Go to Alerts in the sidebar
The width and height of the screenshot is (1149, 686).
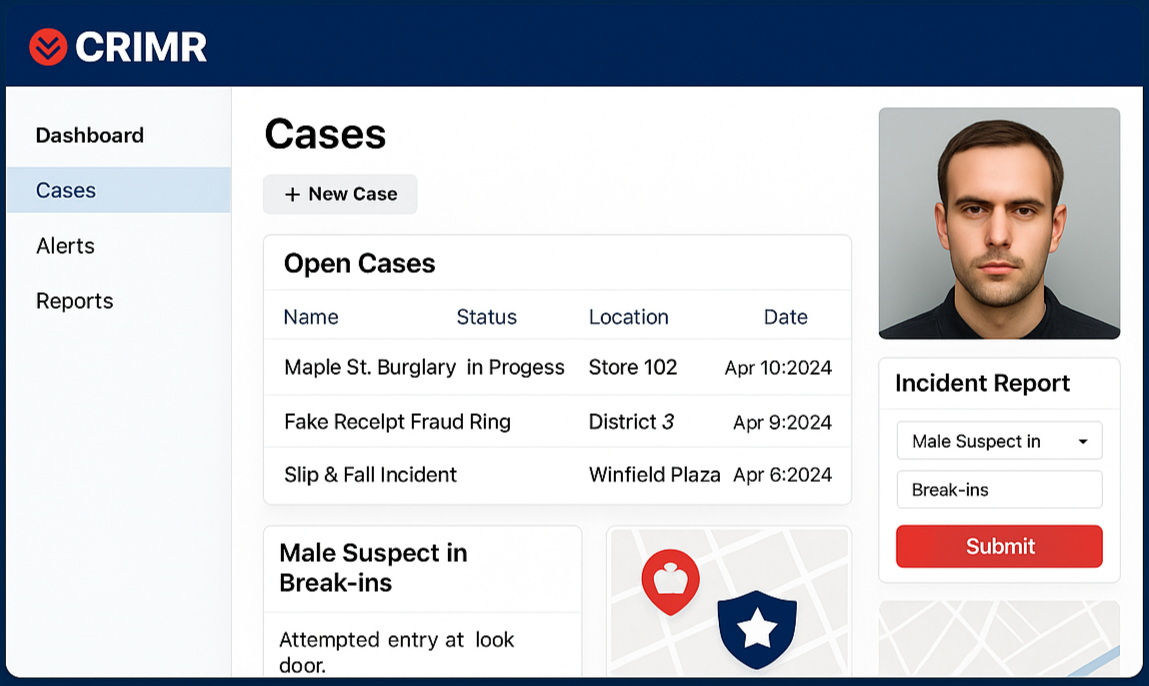coord(65,246)
